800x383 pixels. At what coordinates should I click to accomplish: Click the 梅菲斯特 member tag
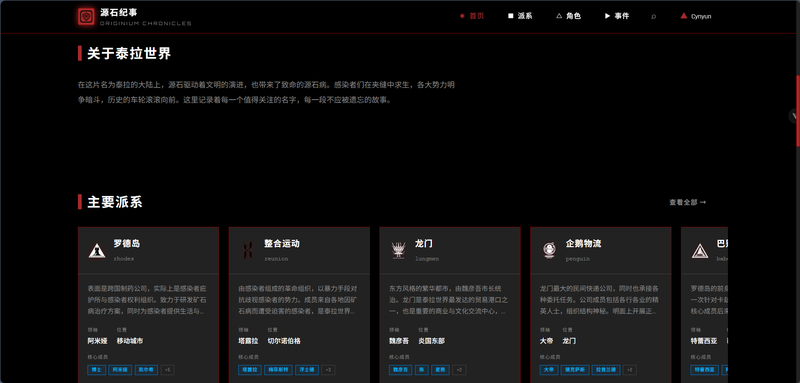(x=278, y=370)
